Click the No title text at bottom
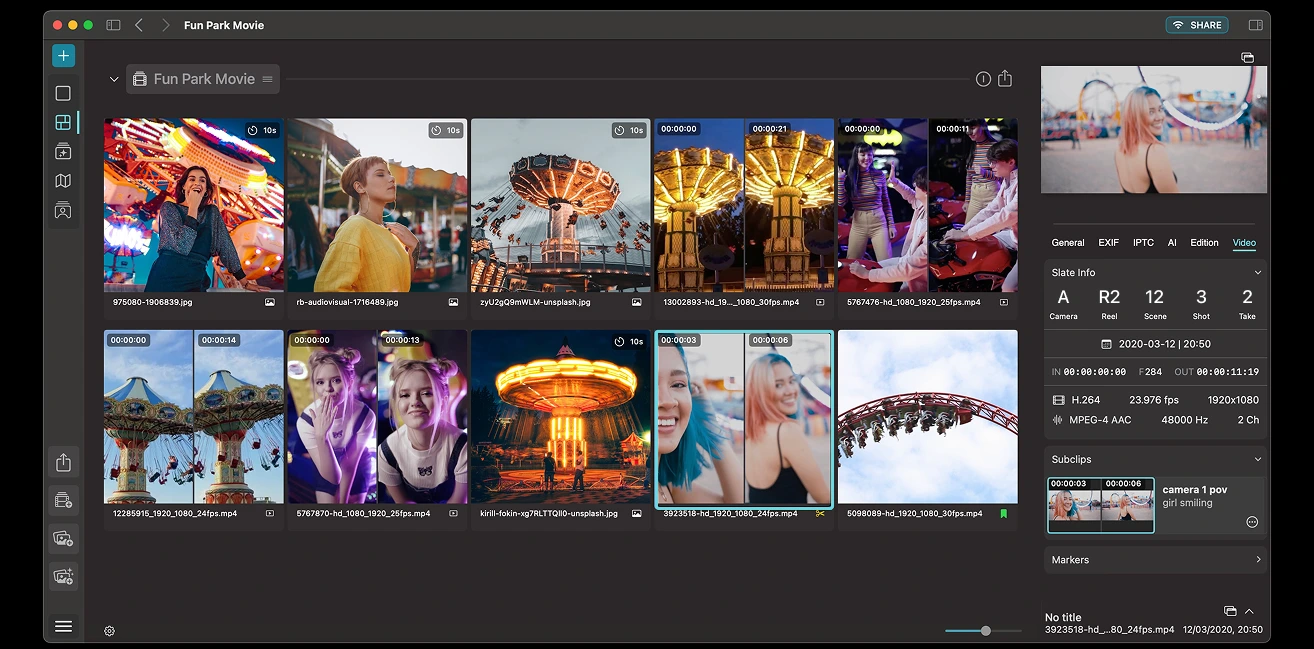The image size is (1314, 649). (1063, 618)
